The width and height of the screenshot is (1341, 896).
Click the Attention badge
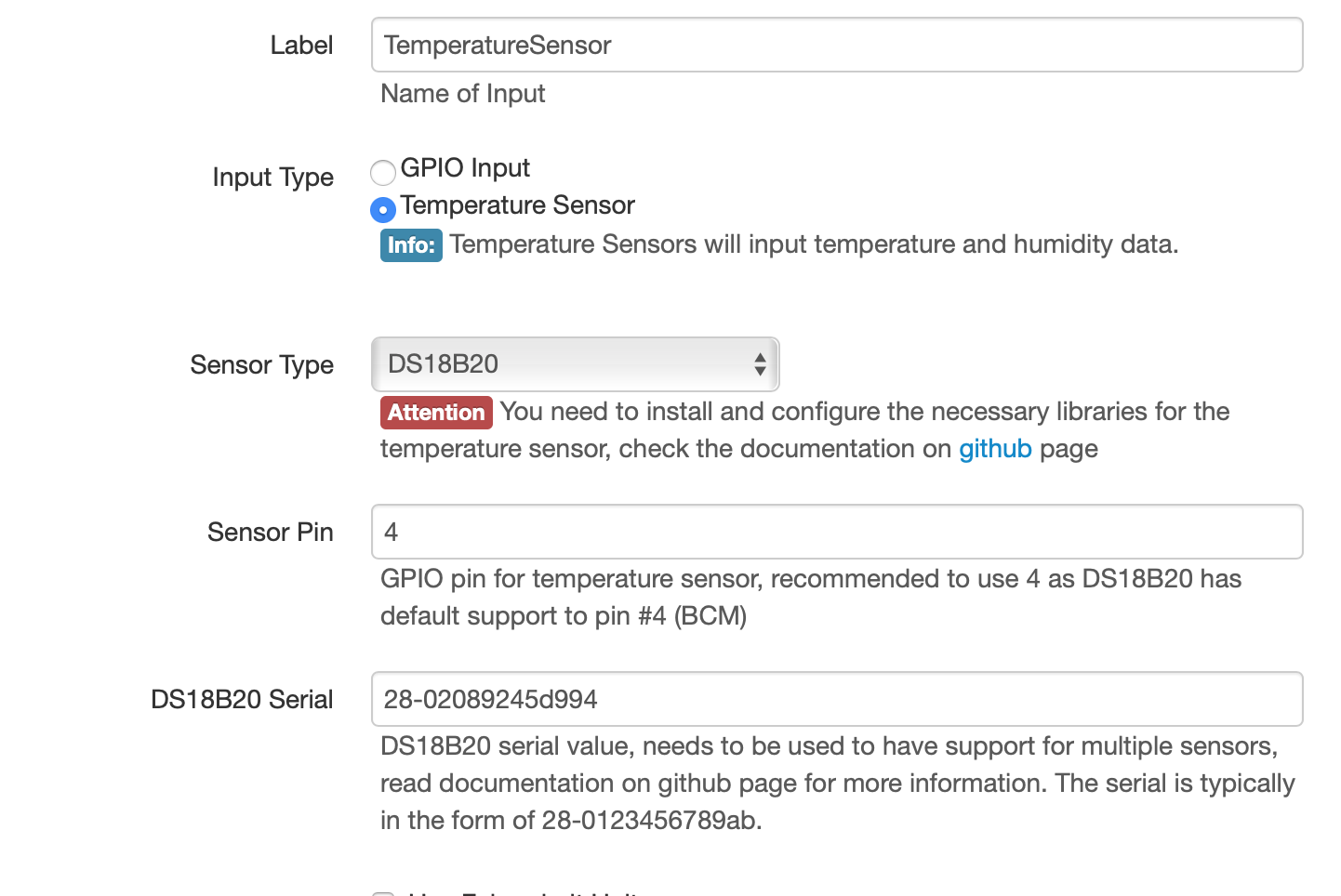pyautogui.click(x=436, y=413)
